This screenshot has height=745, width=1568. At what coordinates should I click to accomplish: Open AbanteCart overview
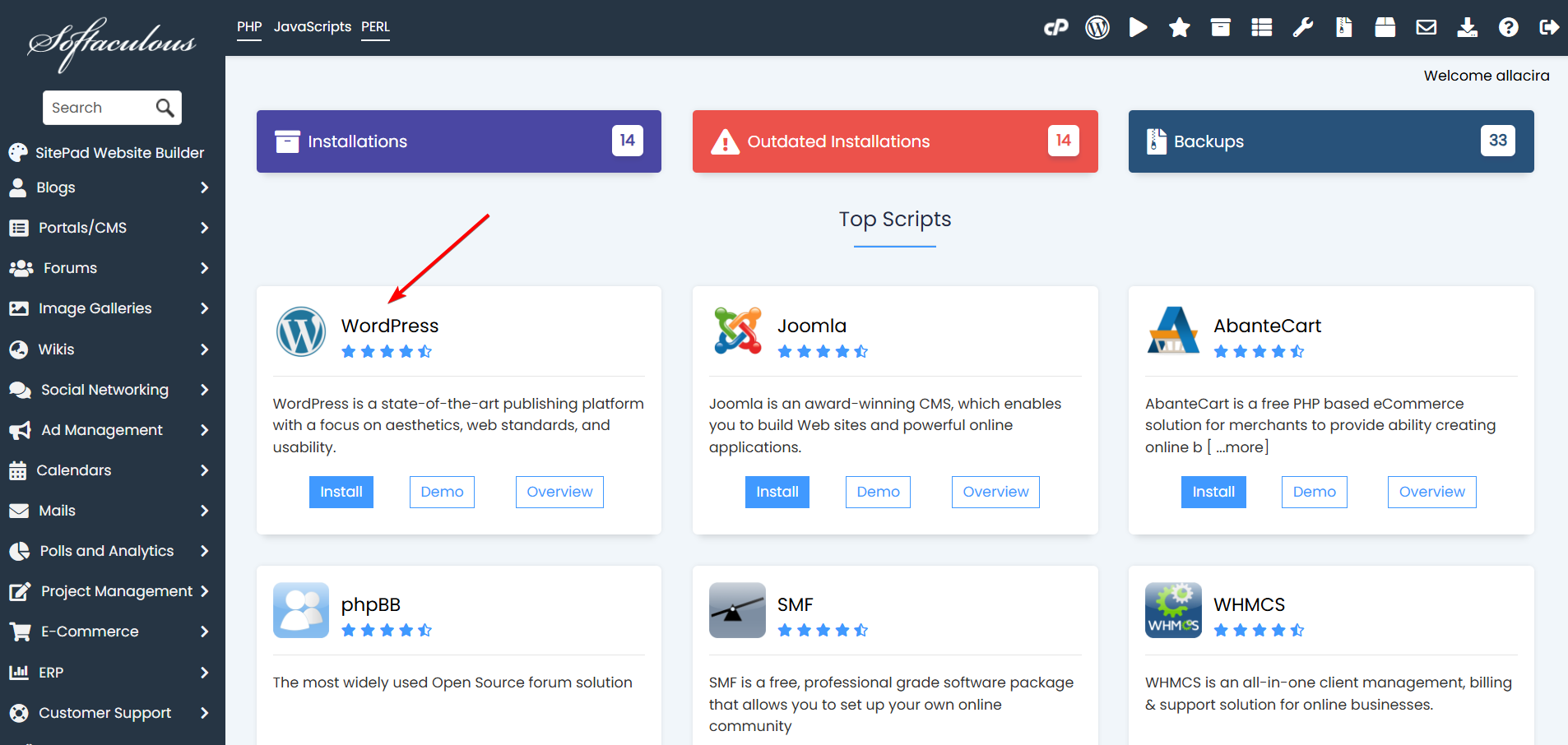1432,492
